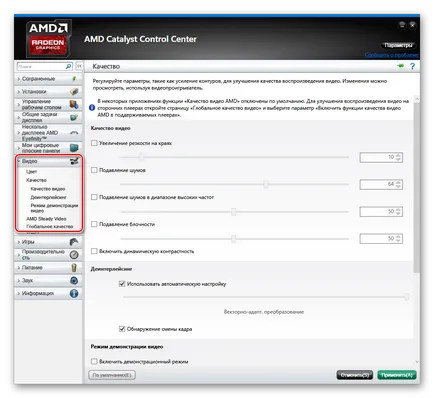Click the AMD Eyefinity curved display icon
The width and height of the screenshot is (434, 398).
click(74, 133)
